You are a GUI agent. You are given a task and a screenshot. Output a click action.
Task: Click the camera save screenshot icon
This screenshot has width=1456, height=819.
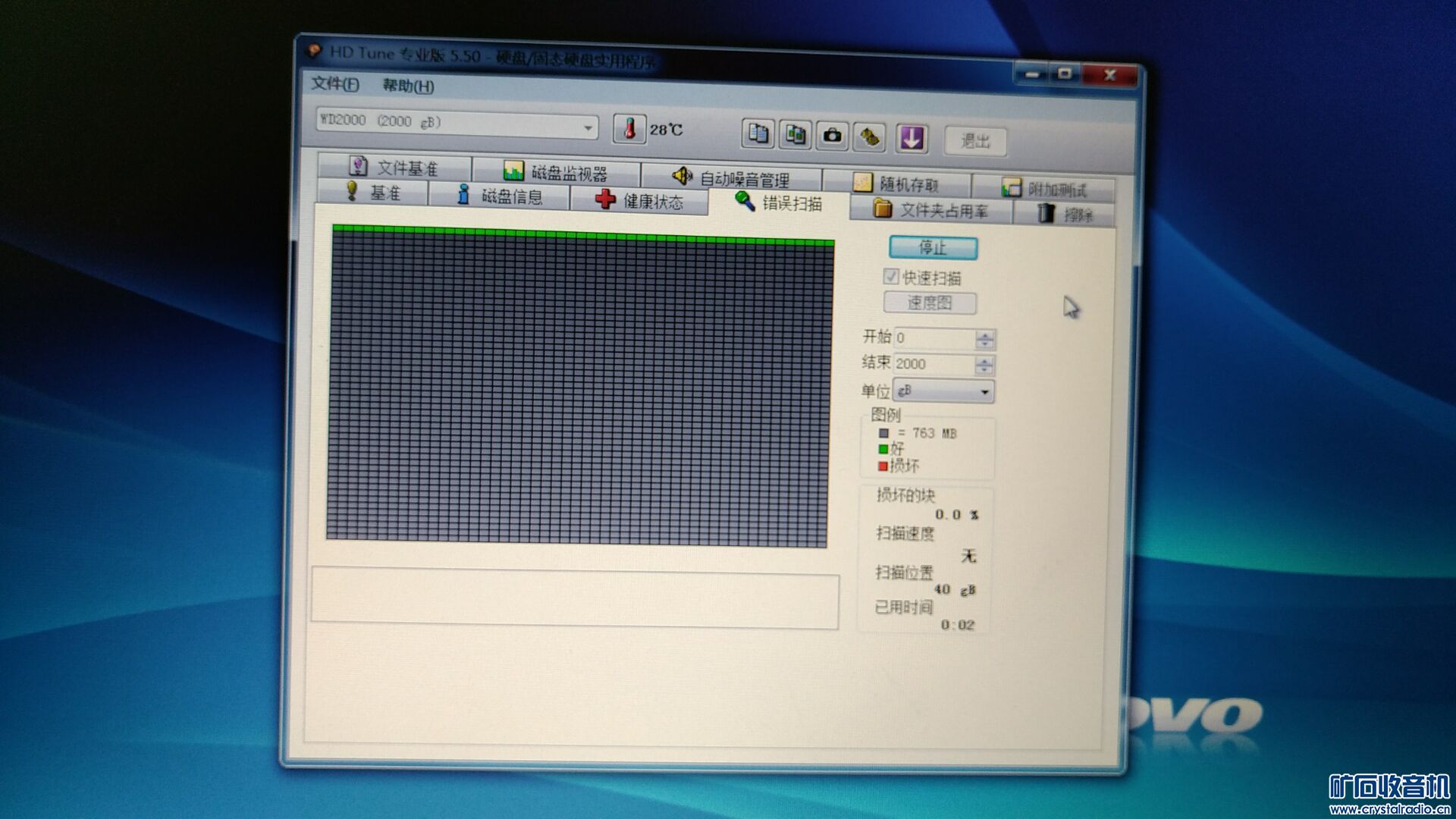[x=833, y=136]
